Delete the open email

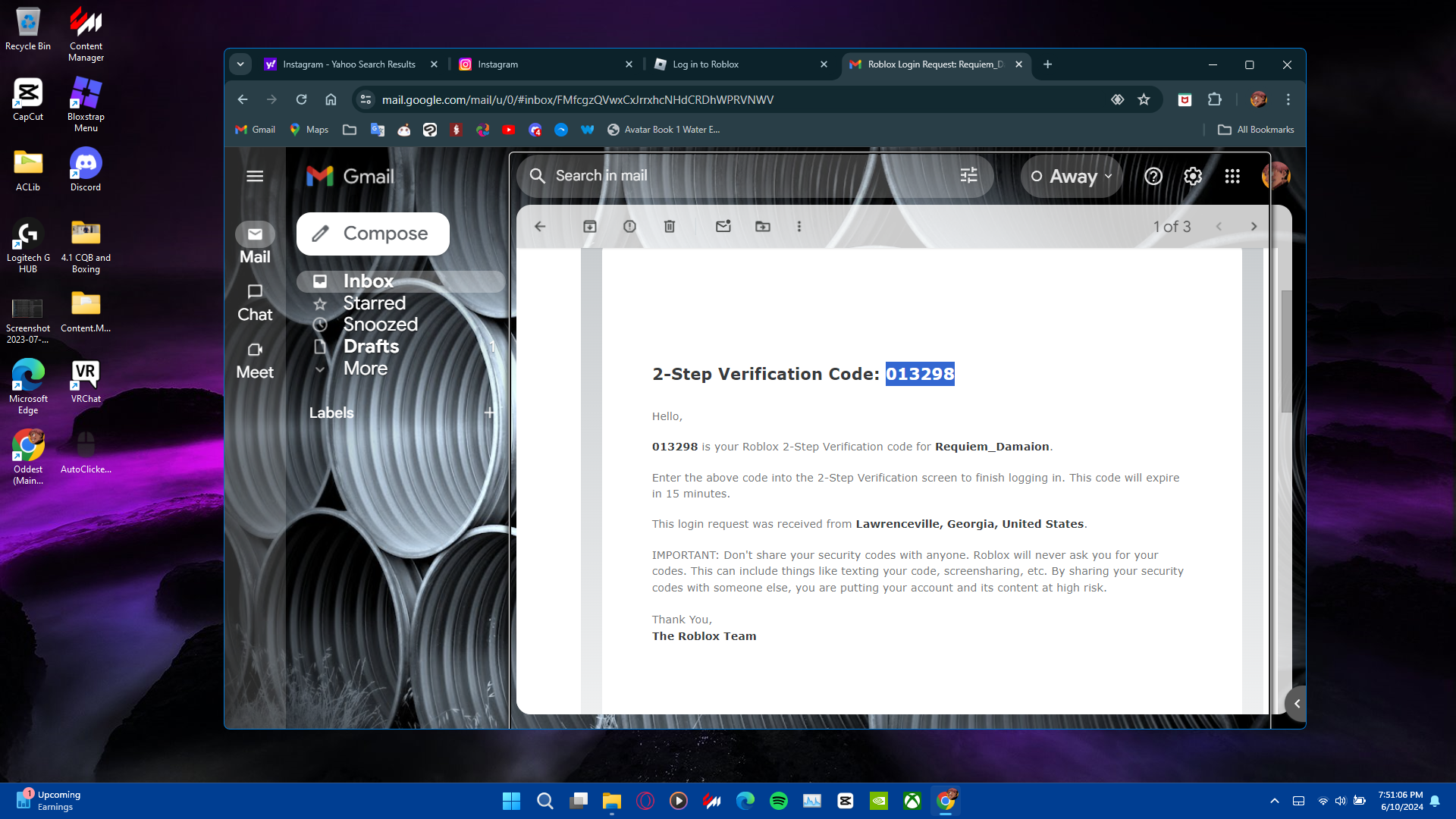point(670,227)
